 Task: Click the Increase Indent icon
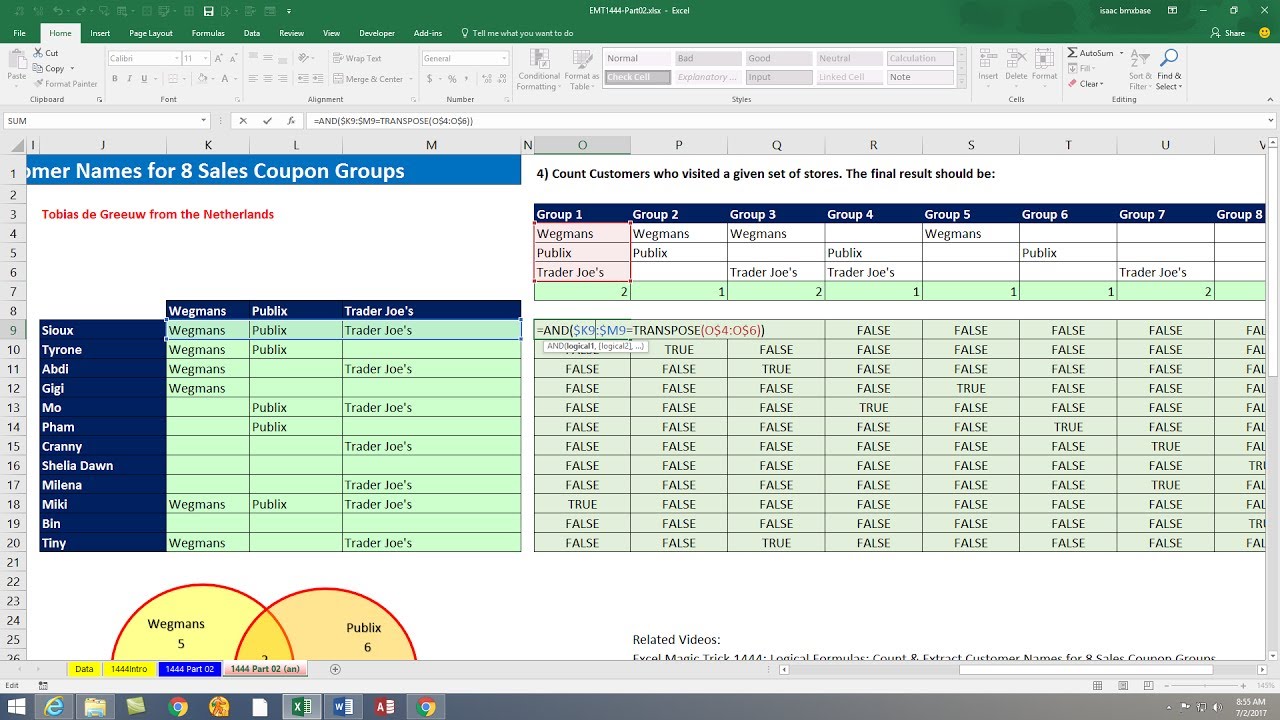pos(319,79)
